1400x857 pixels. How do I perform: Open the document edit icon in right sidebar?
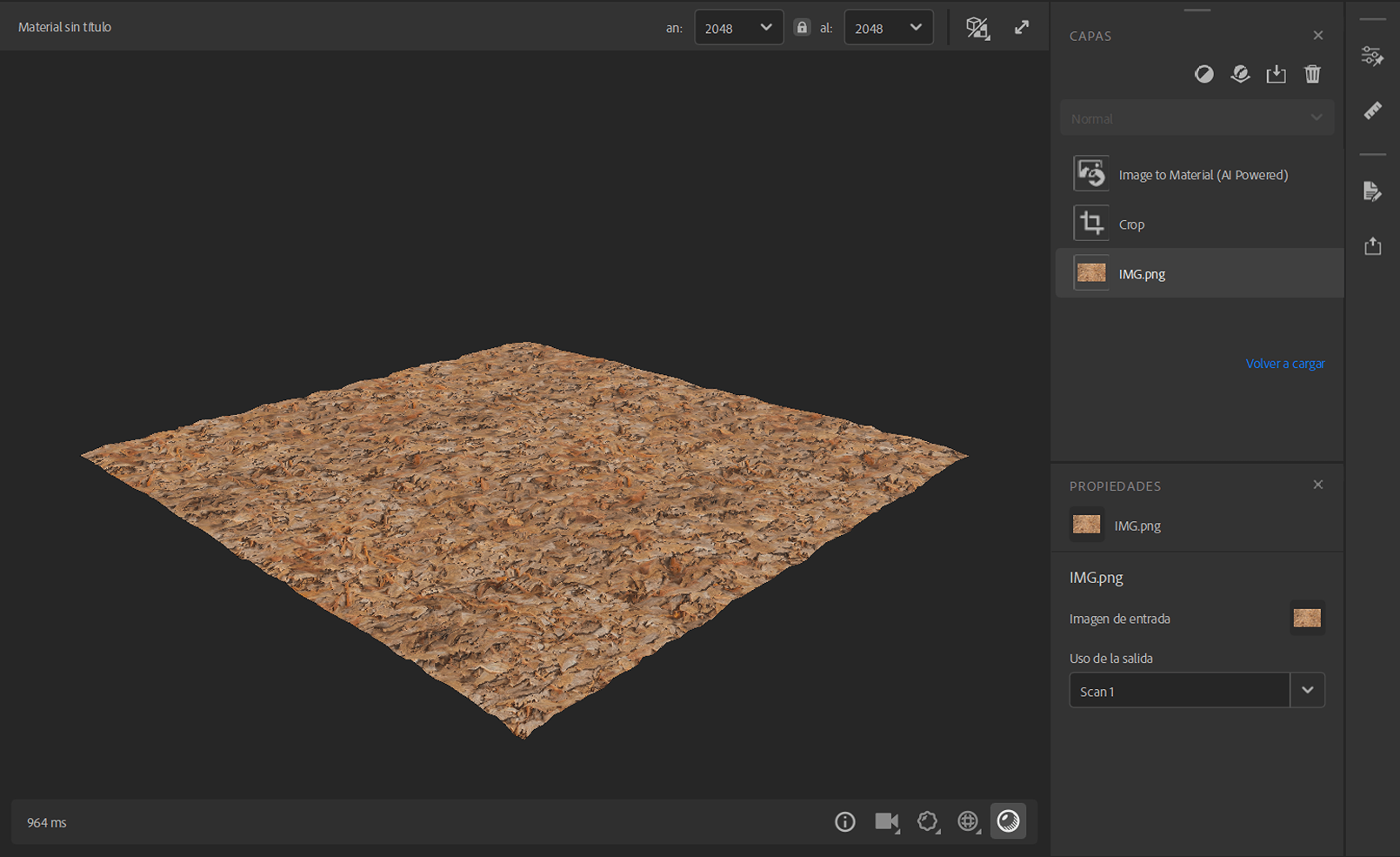1372,191
